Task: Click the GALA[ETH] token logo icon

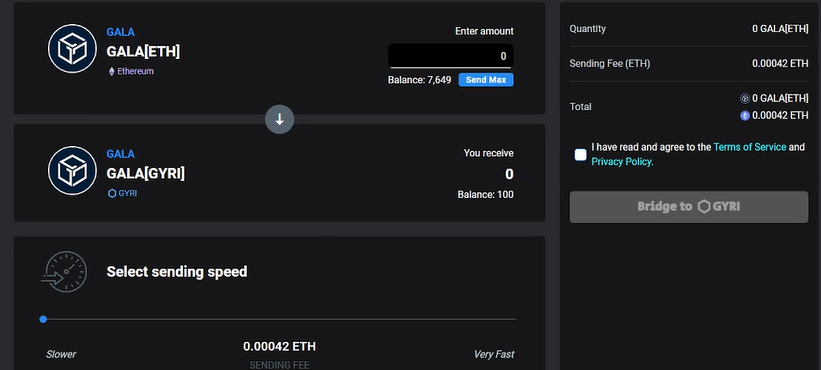Action: (72, 49)
